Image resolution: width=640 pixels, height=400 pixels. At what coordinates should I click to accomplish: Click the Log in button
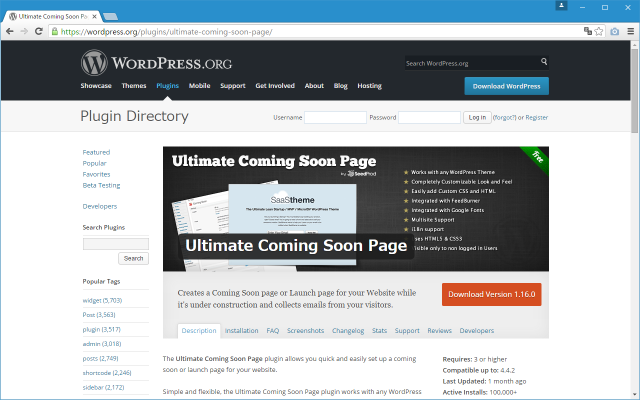(x=477, y=118)
